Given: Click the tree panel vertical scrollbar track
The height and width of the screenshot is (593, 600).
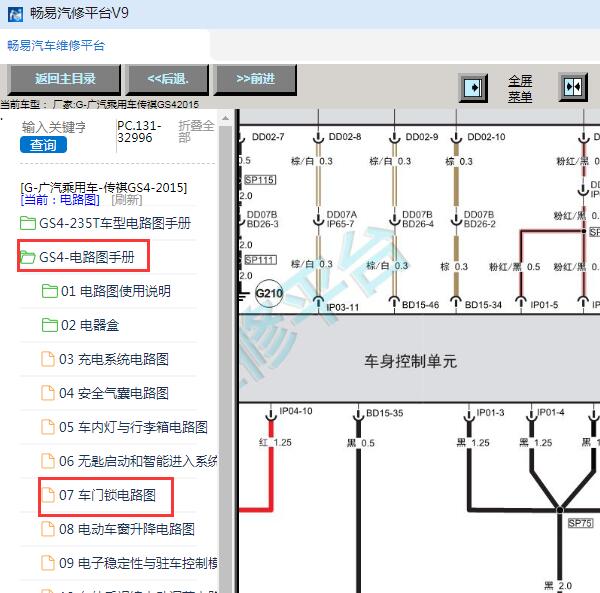Looking at the screenshot, I should 225,360.
